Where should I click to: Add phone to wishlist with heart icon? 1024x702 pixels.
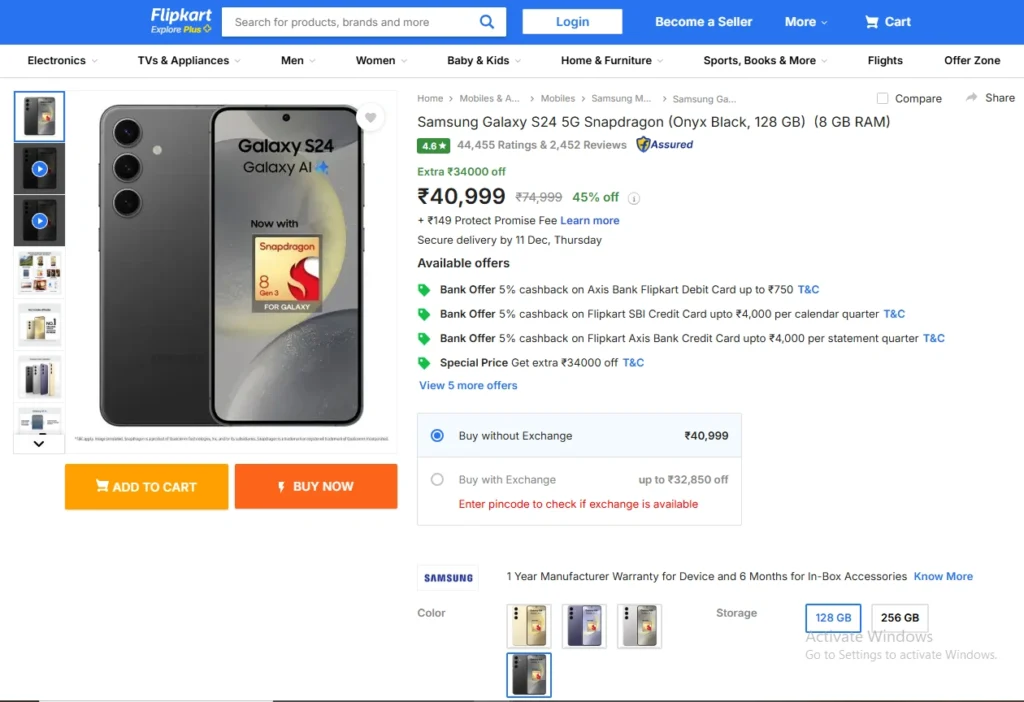[x=370, y=118]
